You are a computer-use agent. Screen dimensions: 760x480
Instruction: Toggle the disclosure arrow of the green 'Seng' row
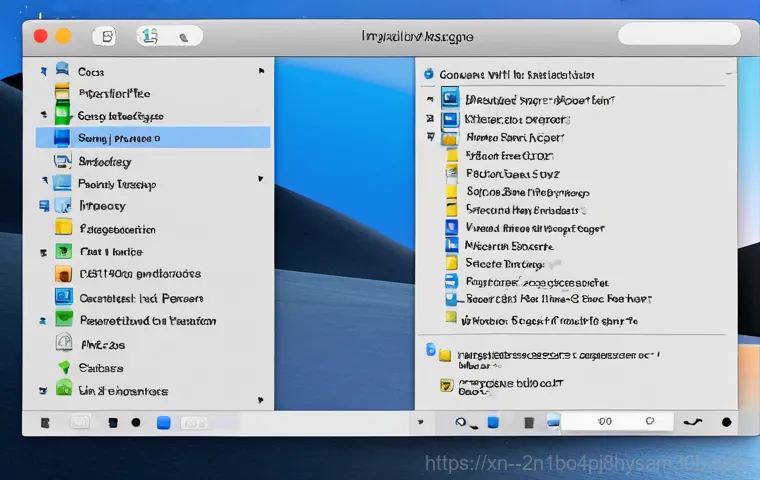click(x=44, y=114)
